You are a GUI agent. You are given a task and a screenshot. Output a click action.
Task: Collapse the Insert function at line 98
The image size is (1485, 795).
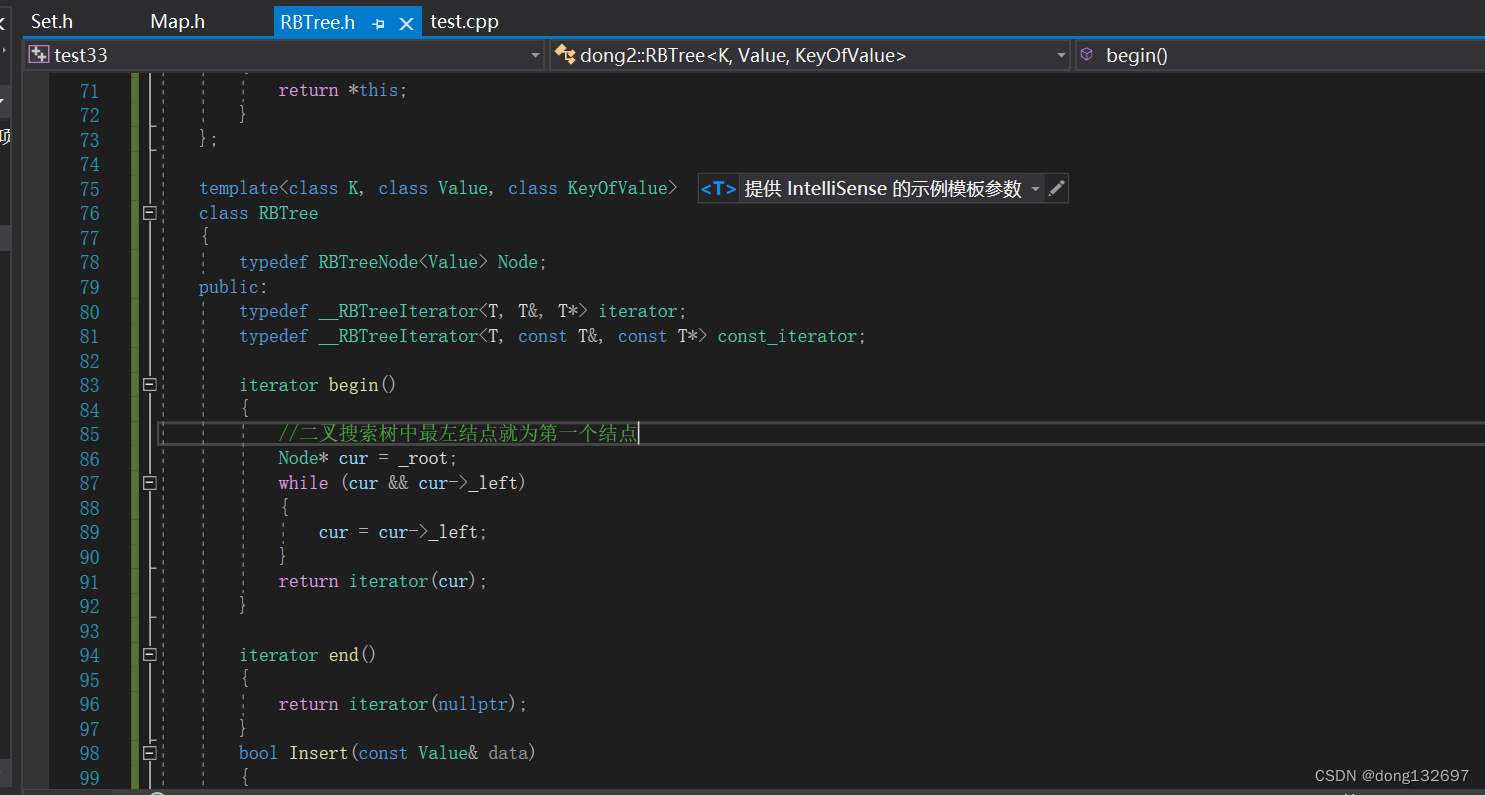point(150,753)
